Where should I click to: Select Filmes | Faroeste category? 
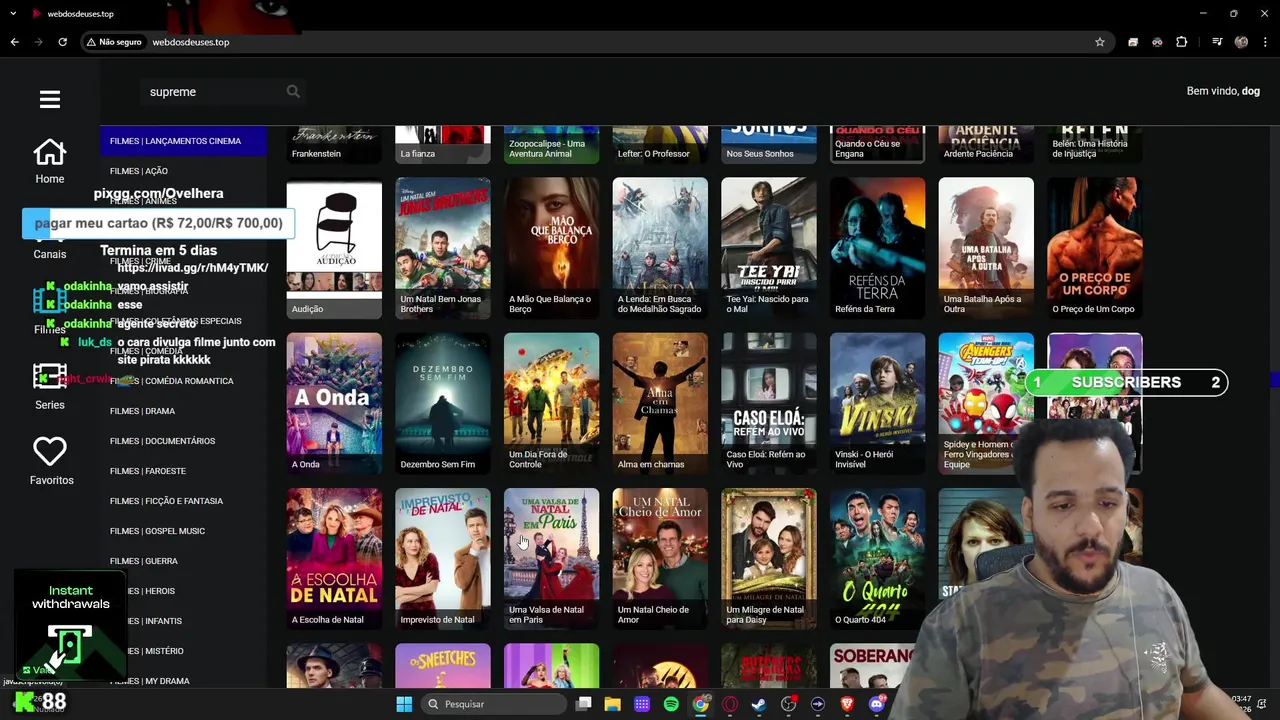click(183, 471)
